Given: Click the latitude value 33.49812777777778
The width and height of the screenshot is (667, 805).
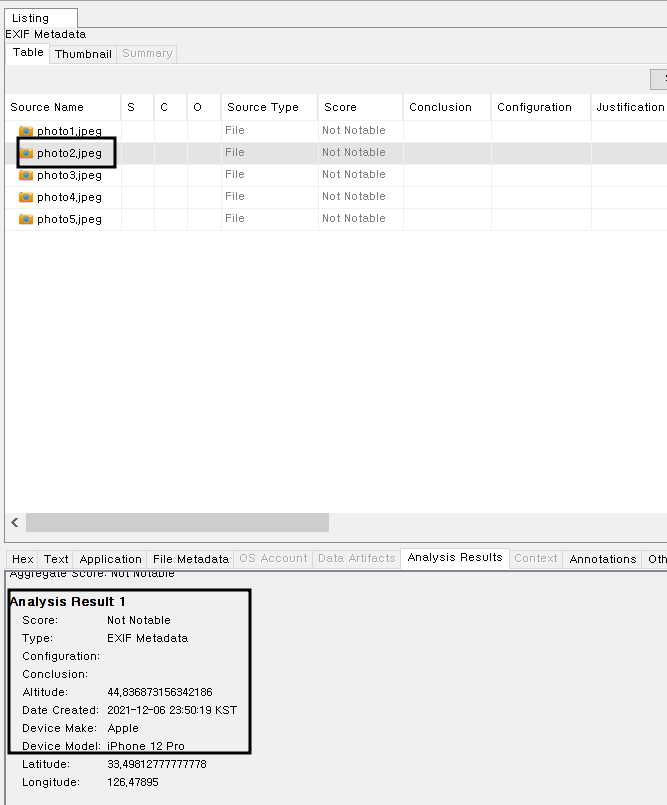Looking at the screenshot, I should (157, 764).
